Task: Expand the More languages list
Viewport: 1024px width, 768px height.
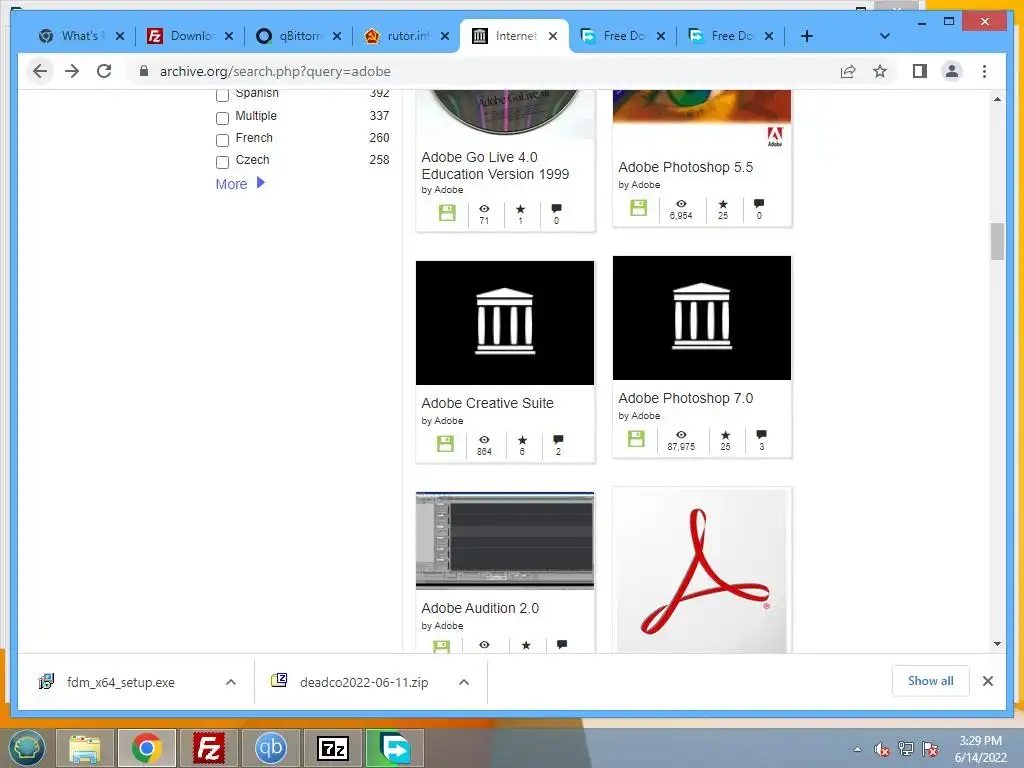Action: [240, 184]
